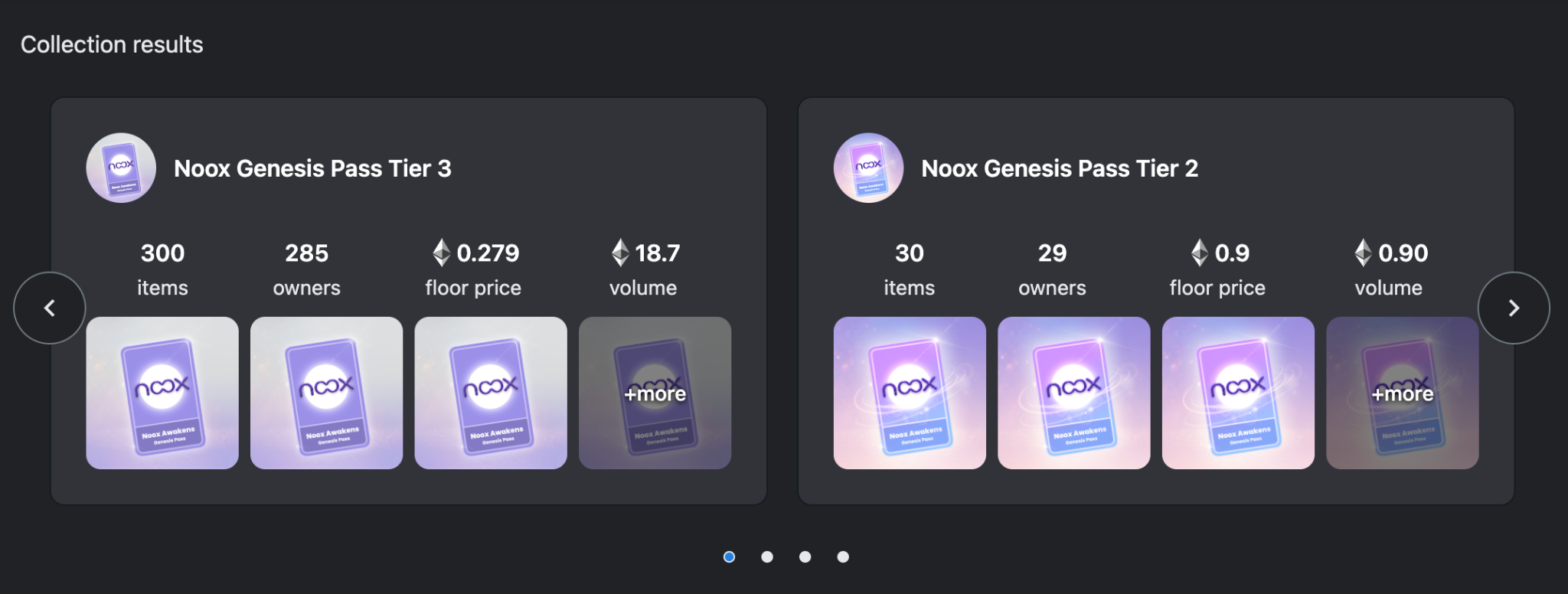Jump to the fourth carousel page dot
Screen dimensions: 1568x594
coord(843,556)
